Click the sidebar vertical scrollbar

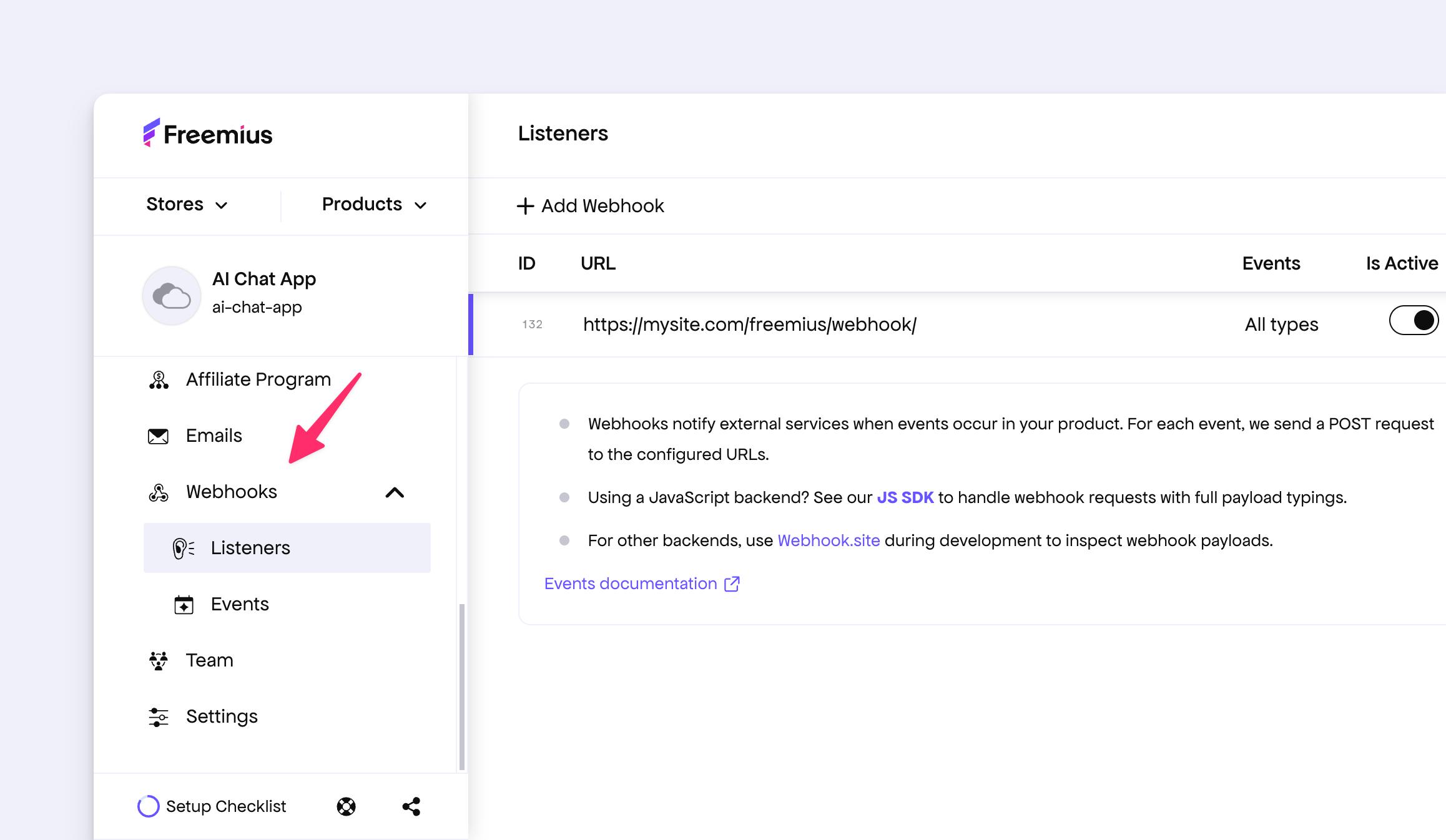(462, 686)
